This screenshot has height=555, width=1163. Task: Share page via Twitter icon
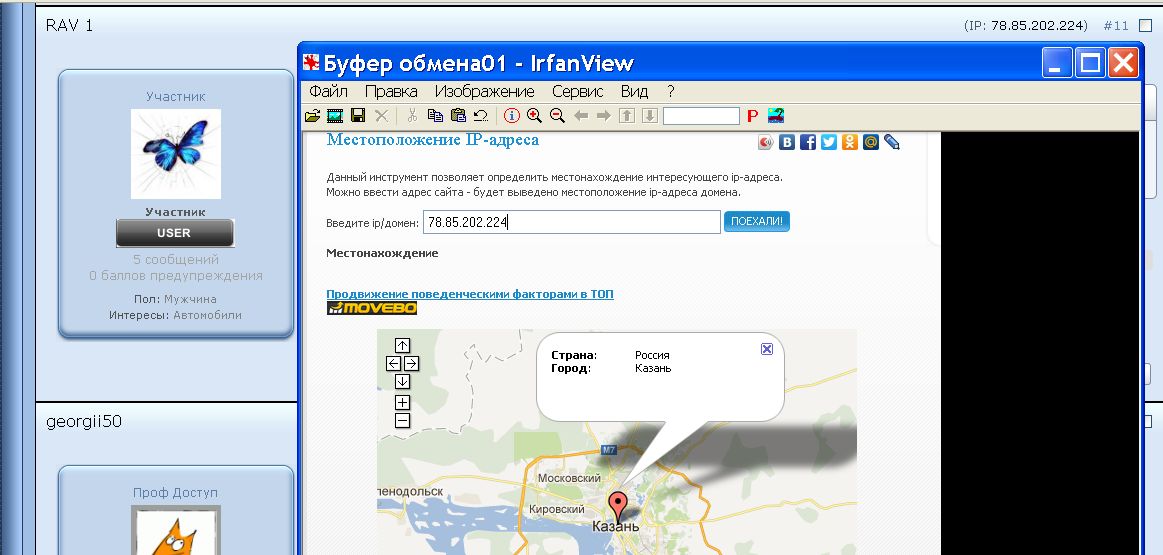click(828, 142)
